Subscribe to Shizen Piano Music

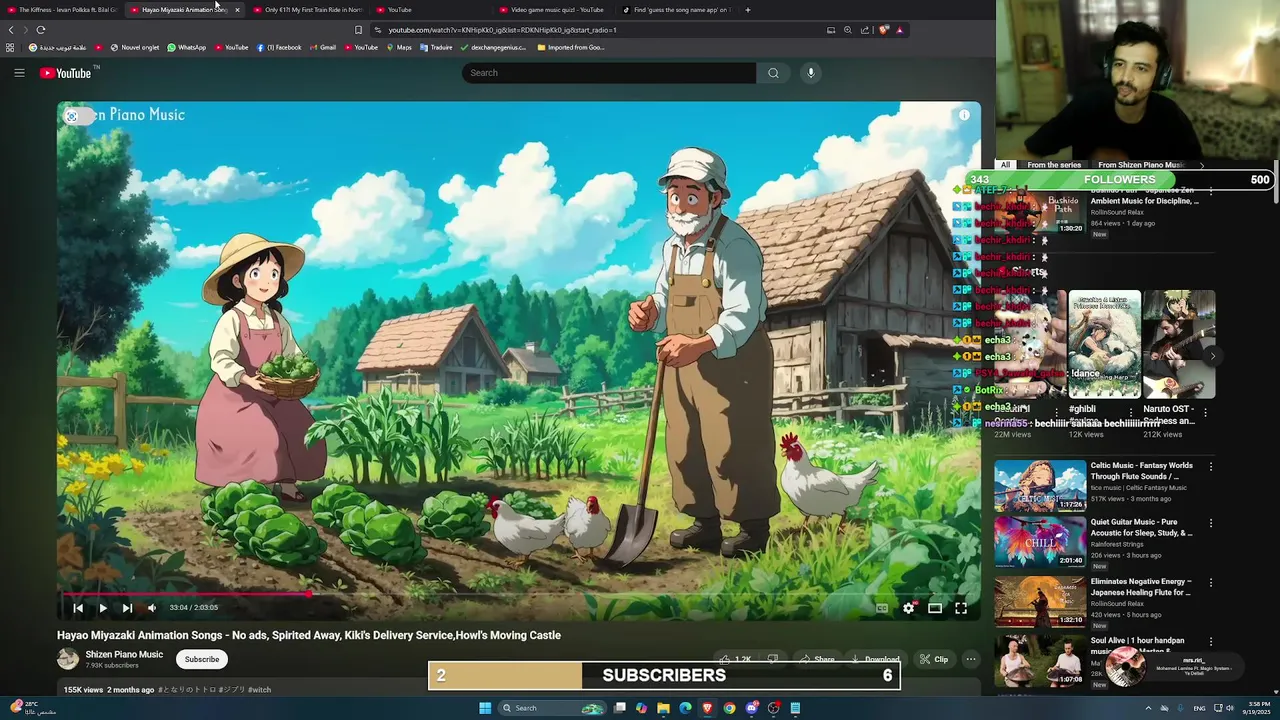pos(202,659)
